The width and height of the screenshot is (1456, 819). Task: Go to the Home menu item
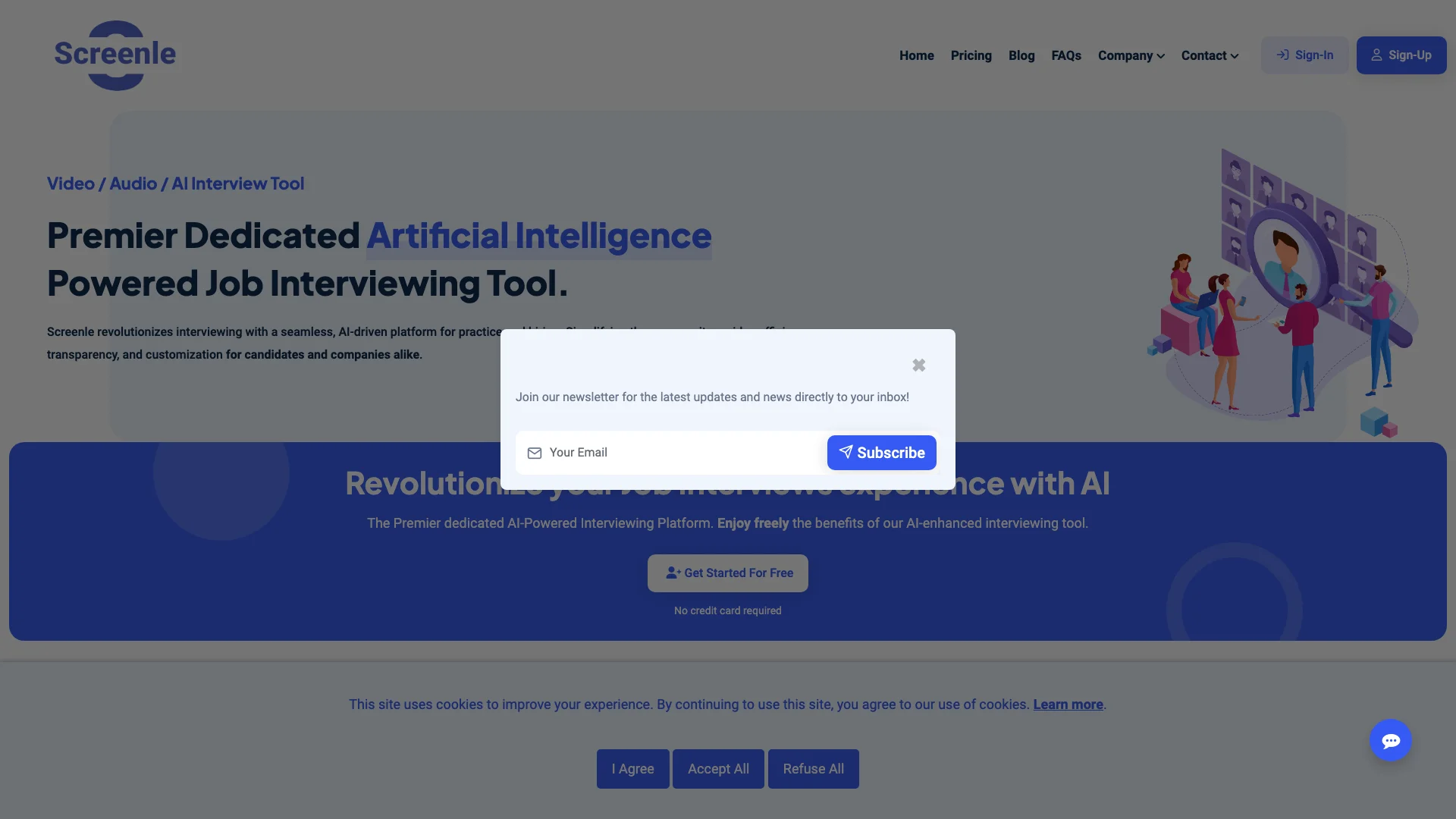coord(916,55)
